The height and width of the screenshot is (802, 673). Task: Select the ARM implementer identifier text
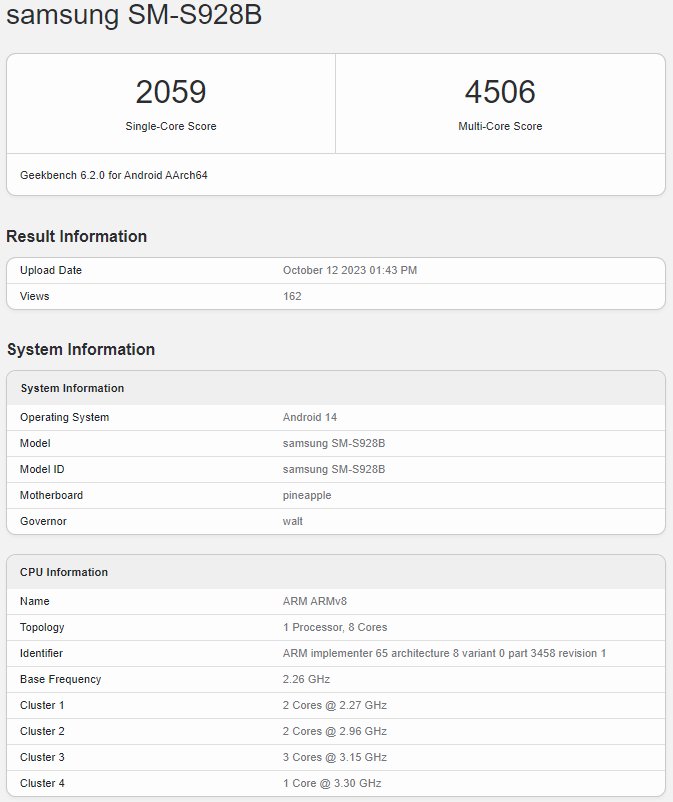[x=444, y=654]
